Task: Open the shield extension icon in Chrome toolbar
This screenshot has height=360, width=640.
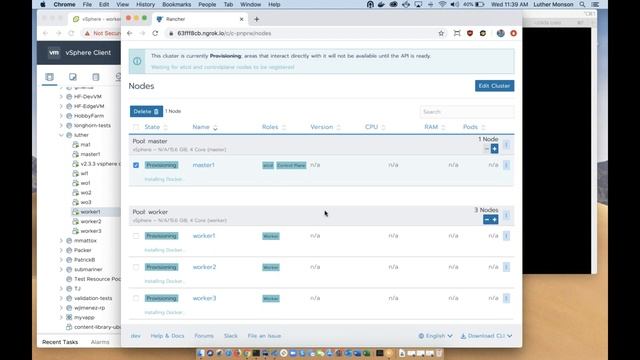Action: click(470, 33)
